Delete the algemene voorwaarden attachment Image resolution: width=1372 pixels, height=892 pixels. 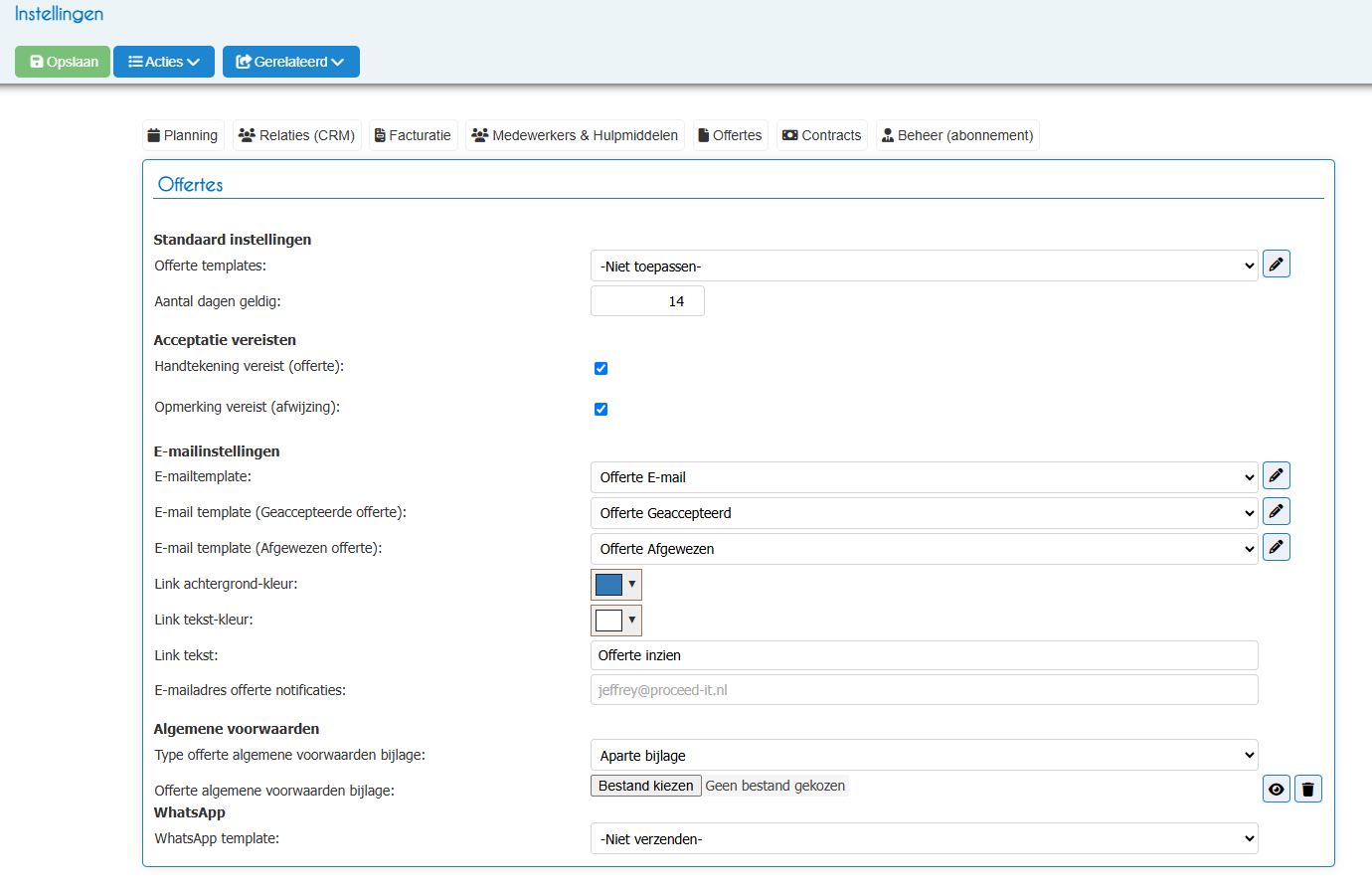point(1307,790)
